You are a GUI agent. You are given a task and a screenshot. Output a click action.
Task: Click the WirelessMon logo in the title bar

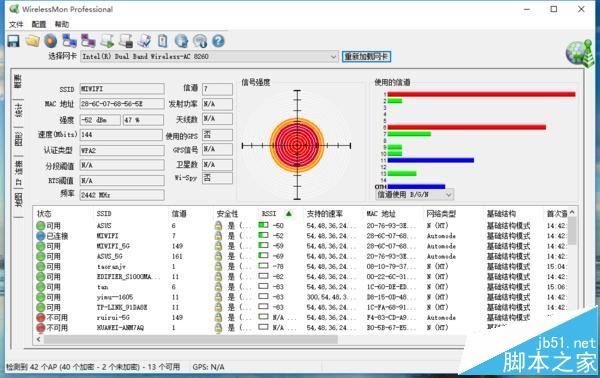pos(14,9)
